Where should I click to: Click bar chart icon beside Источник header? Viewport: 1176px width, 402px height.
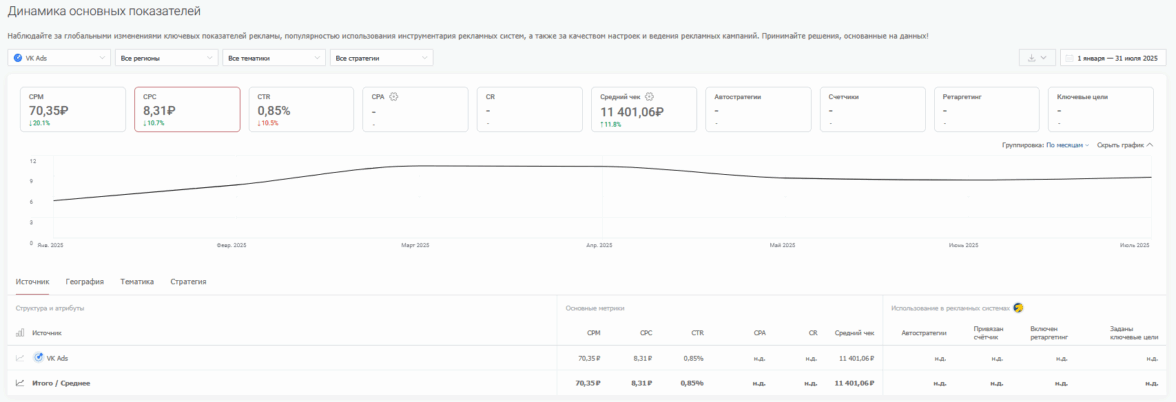(20, 333)
